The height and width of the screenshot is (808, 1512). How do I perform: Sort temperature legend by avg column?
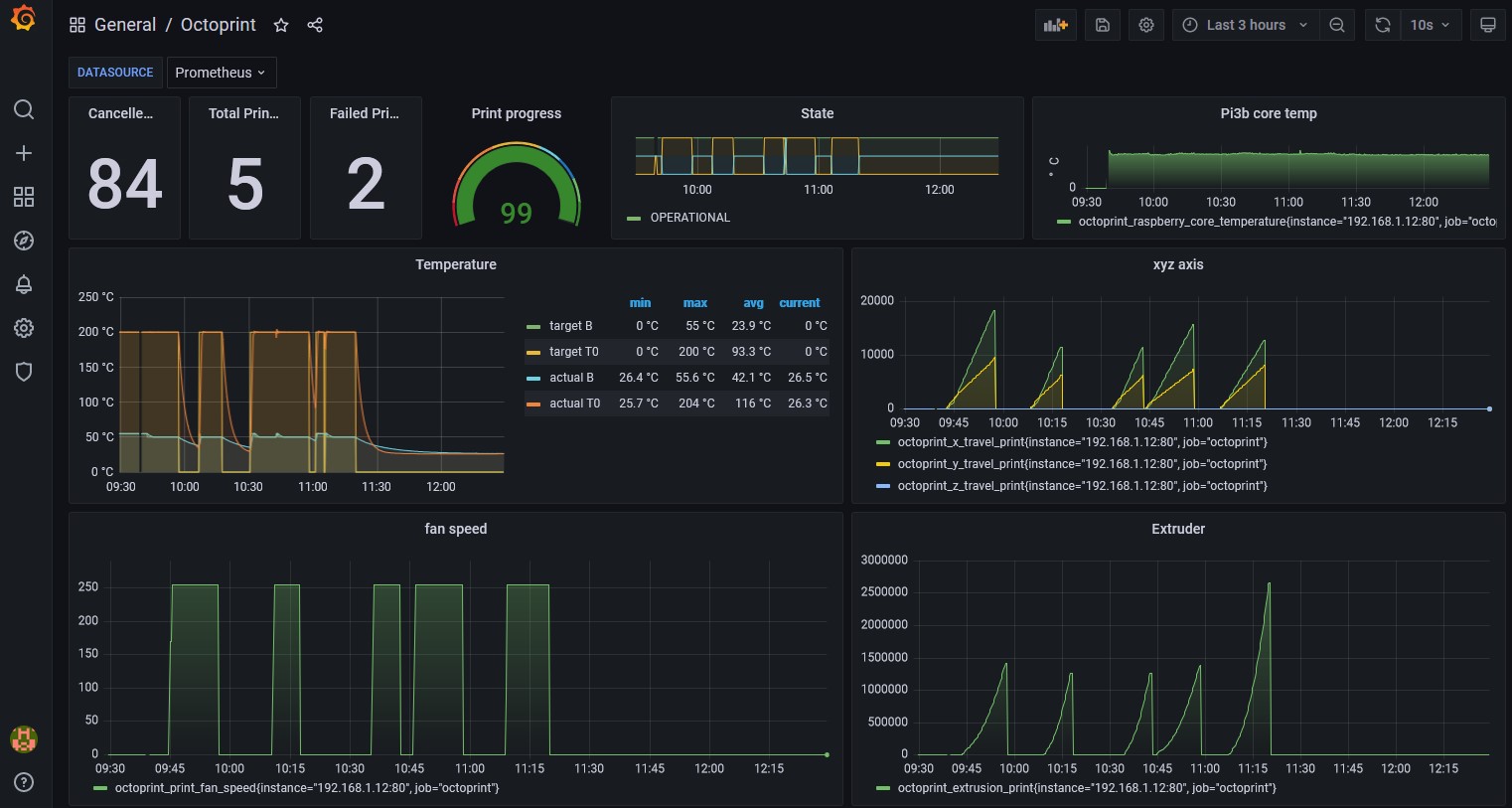point(754,303)
